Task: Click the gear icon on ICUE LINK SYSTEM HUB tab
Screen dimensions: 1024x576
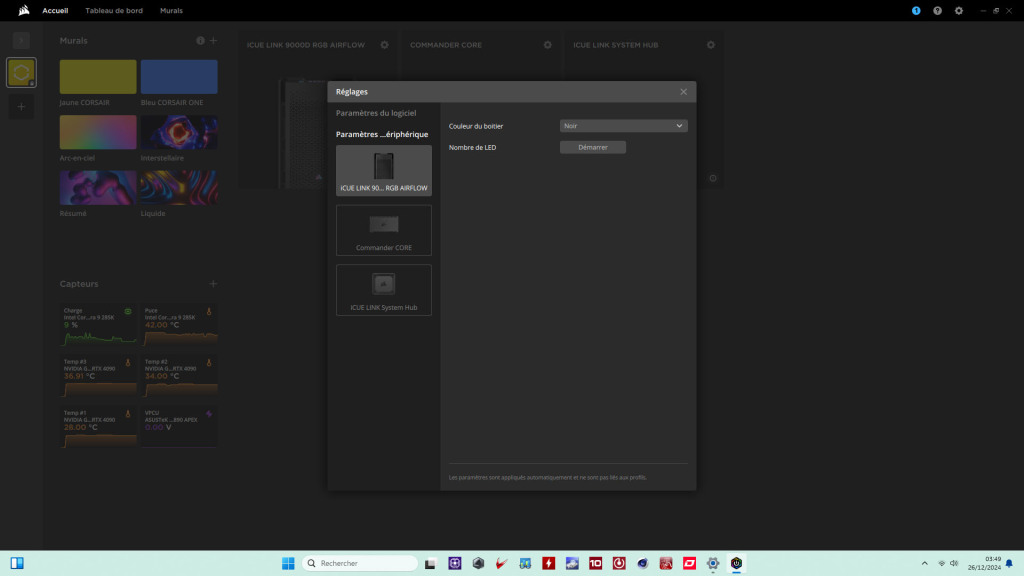Action: (x=711, y=44)
